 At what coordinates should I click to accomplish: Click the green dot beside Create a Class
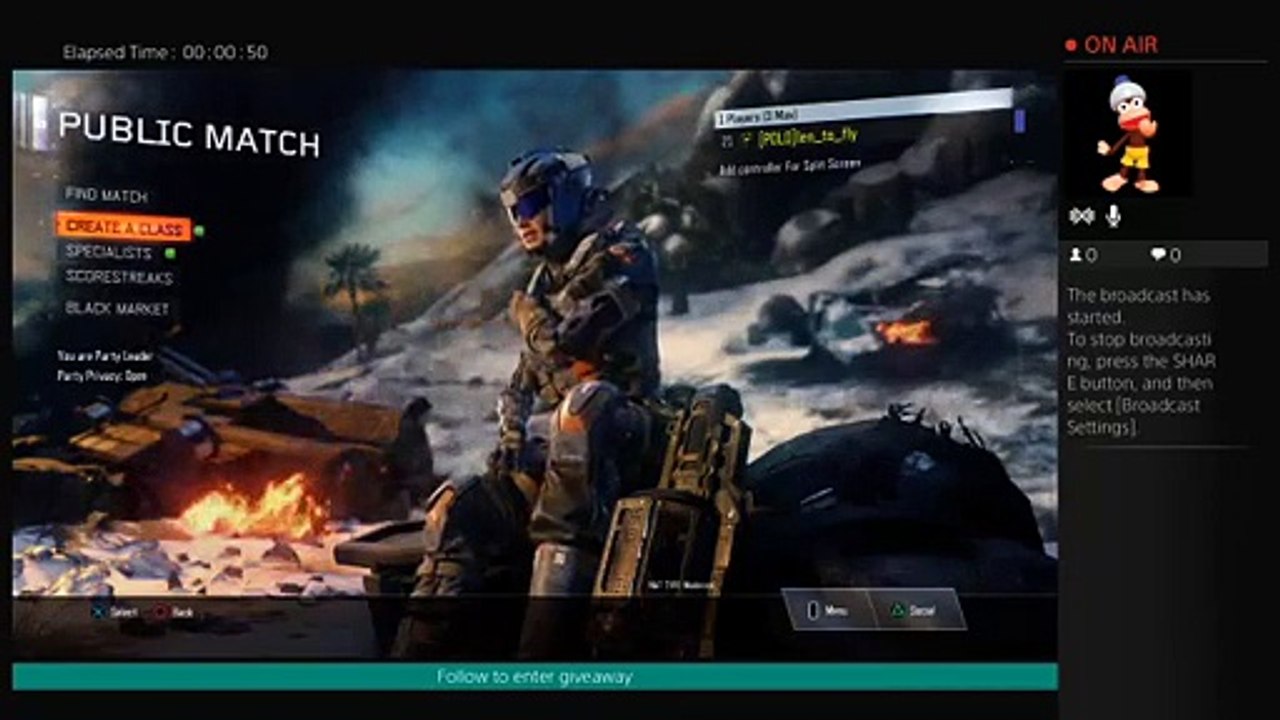click(199, 230)
